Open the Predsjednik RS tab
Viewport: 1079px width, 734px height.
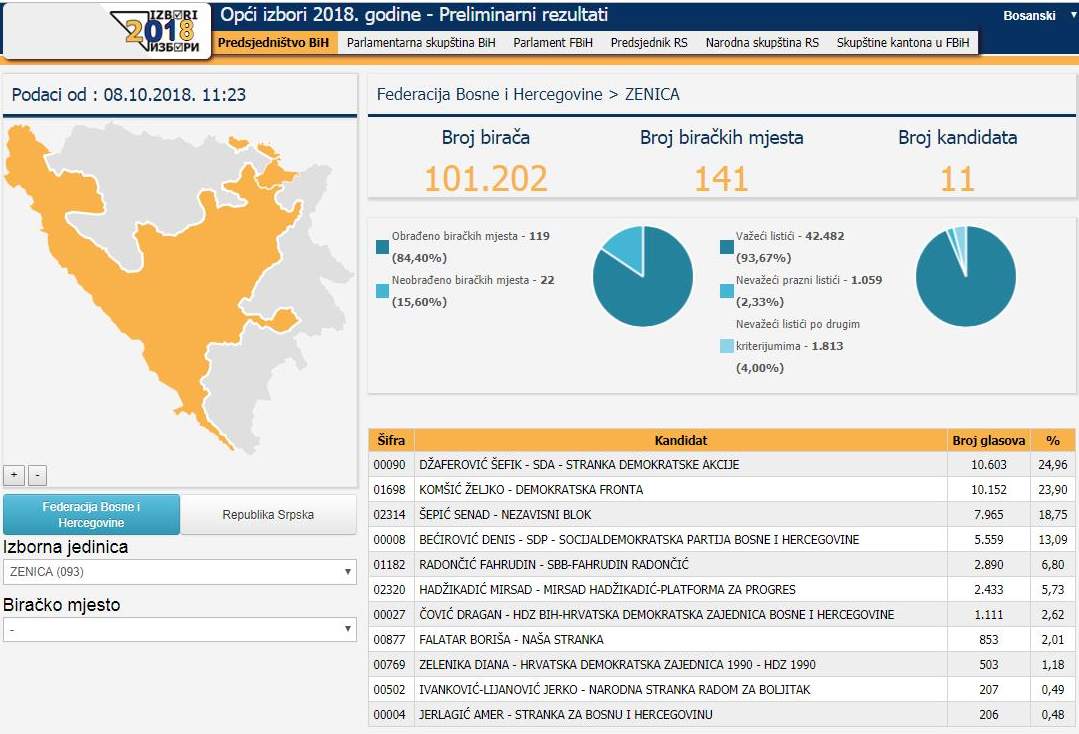click(x=649, y=43)
